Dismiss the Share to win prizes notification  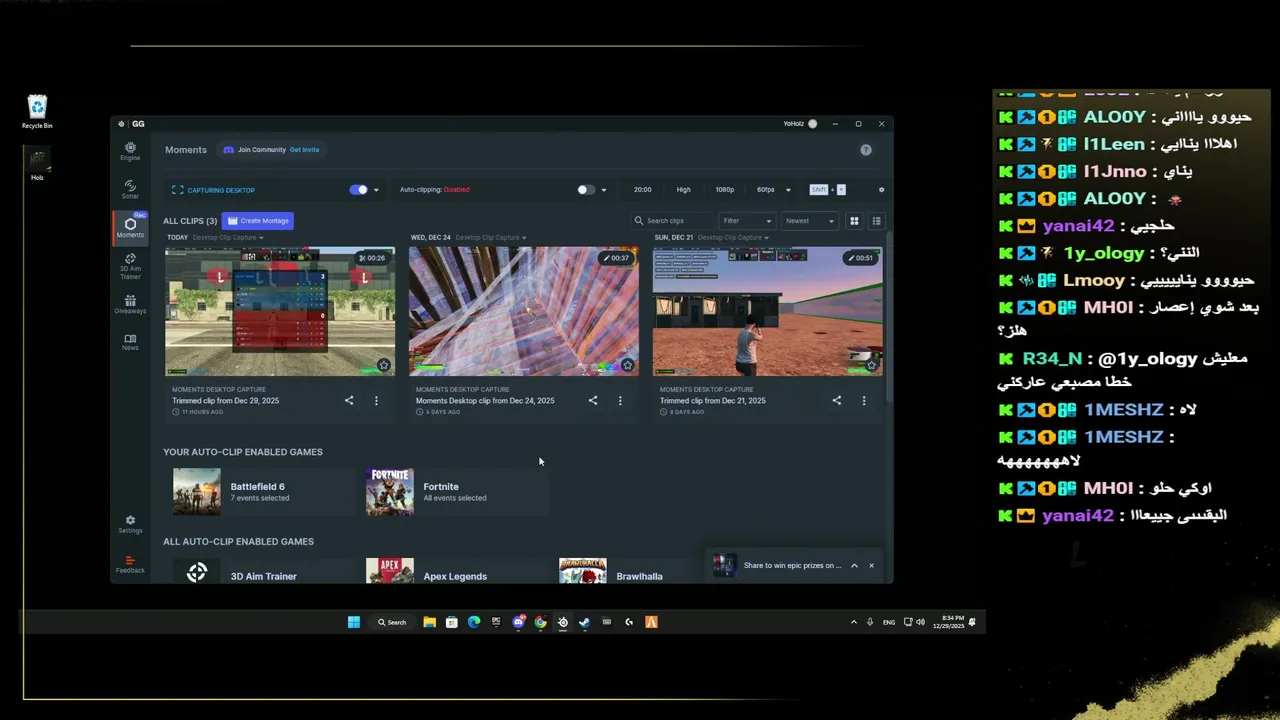pyautogui.click(x=871, y=565)
